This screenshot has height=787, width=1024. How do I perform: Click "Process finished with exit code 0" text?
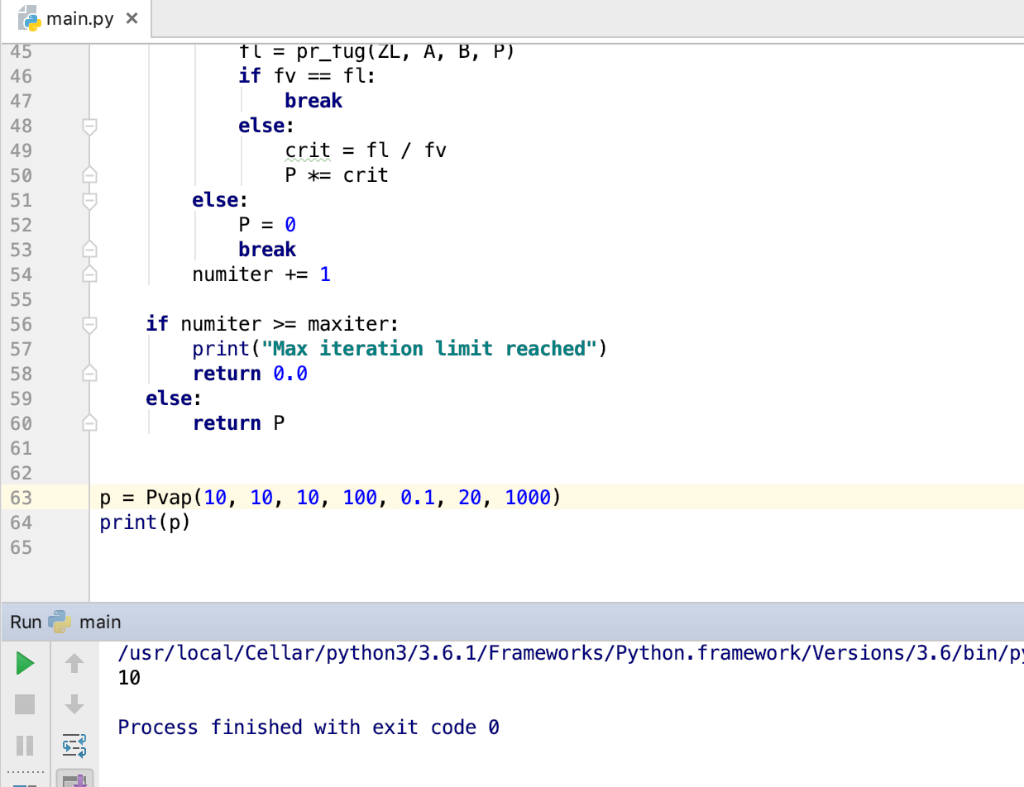tap(308, 728)
